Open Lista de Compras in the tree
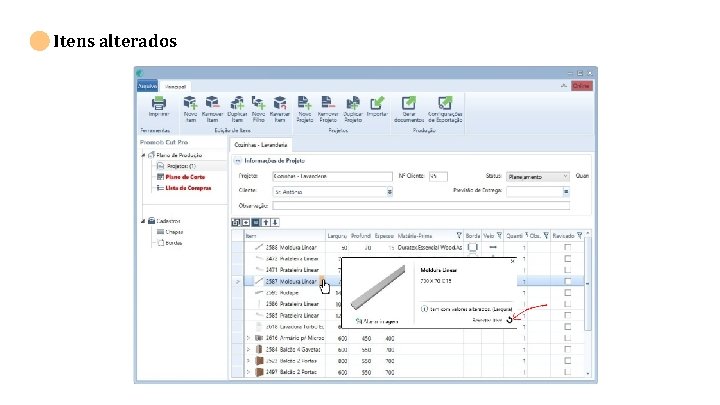Viewport: 720px width, 405px height. [x=188, y=188]
